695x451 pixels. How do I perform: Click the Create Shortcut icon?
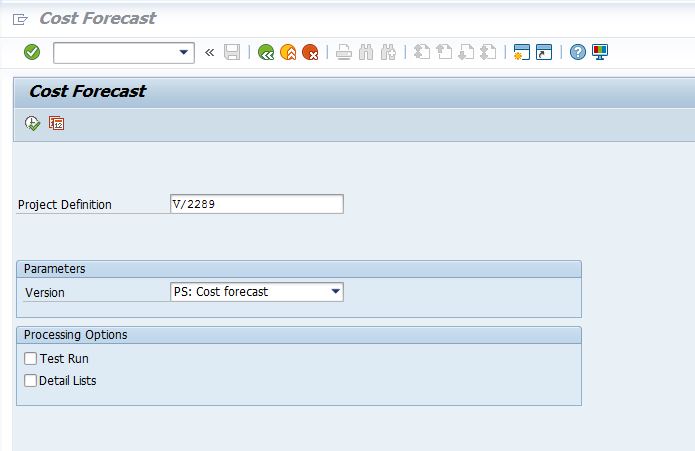(x=544, y=52)
